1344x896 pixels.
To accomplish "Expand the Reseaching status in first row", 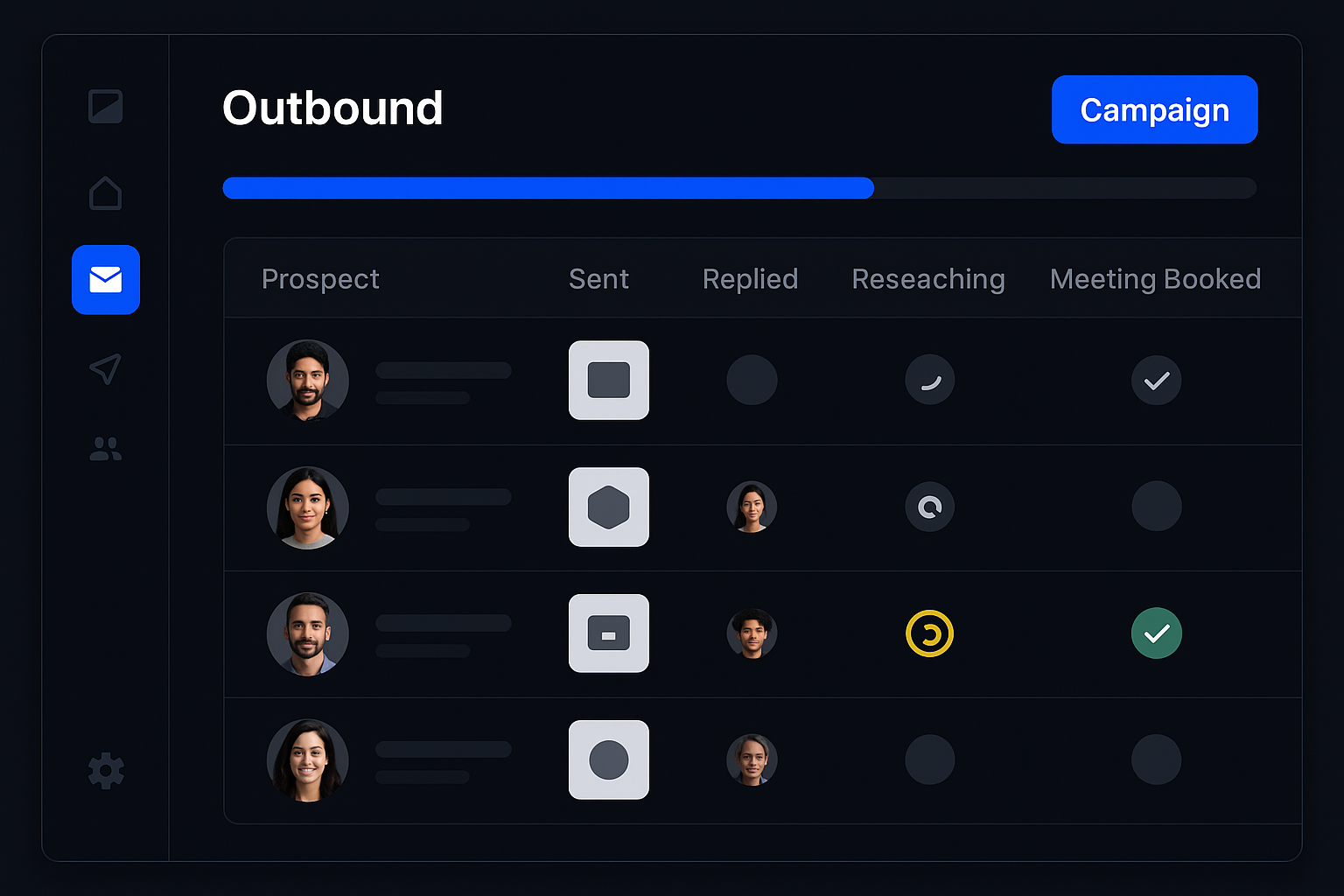I will tap(929, 380).
